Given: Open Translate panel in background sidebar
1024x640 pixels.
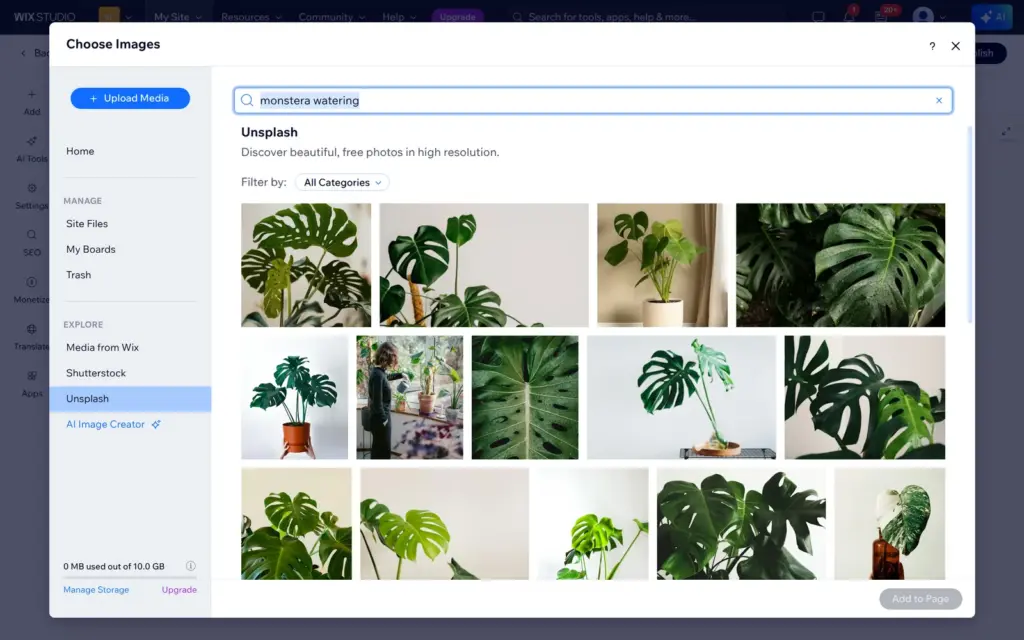Looking at the screenshot, I should click(x=31, y=337).
